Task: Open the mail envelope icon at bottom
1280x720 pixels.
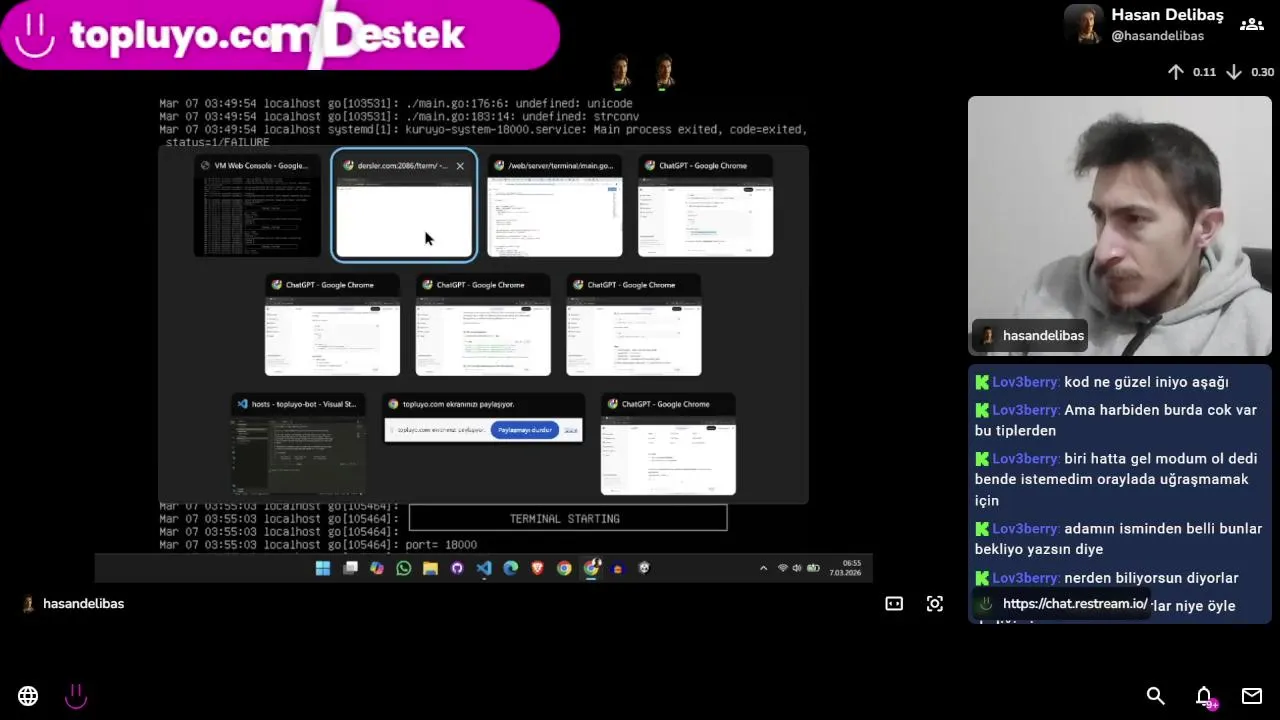Action: (1252, 696)
